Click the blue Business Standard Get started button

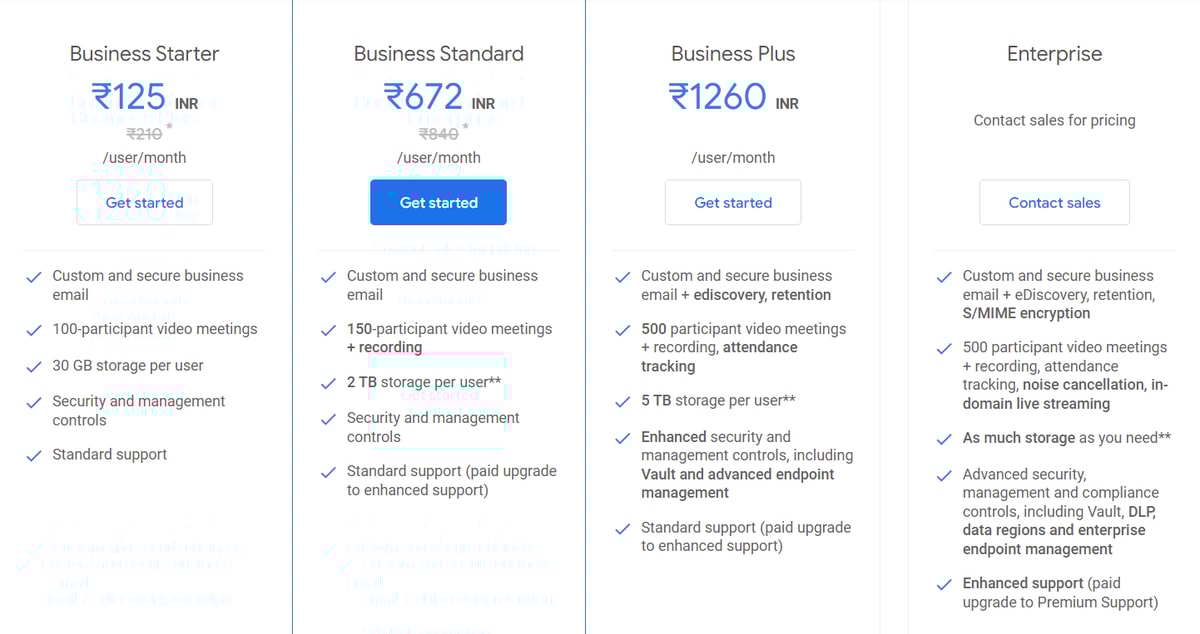click(x=438, y=202)
